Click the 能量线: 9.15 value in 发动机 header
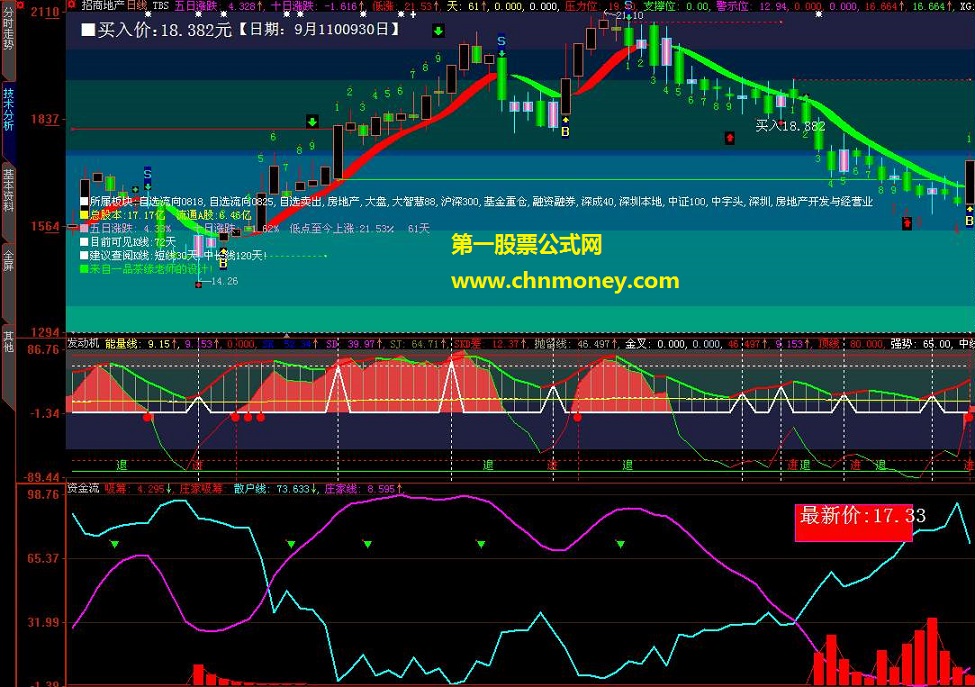Viewport: 975px width, 687px height. click(x=141, y=343)
